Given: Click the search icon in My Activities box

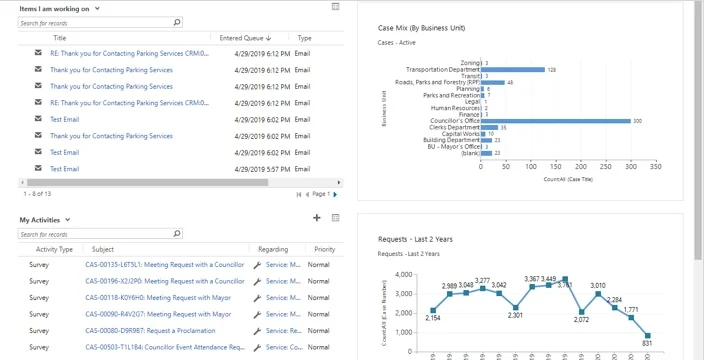Looking at the screenshot, I should coord(177,233).
